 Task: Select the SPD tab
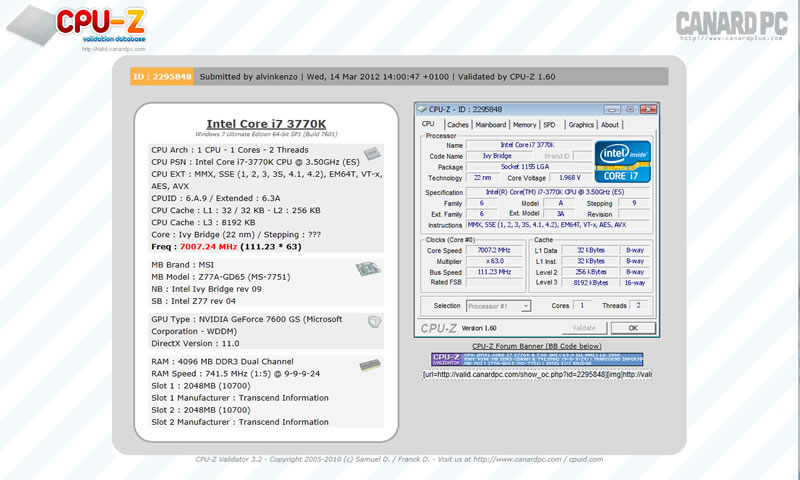549,124
